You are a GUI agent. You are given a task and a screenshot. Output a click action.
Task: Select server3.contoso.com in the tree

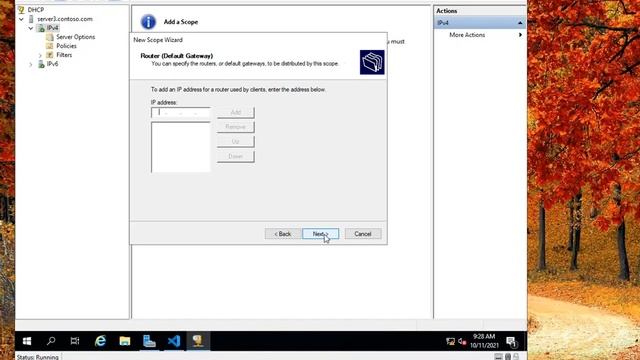click(x=64, y=19)
